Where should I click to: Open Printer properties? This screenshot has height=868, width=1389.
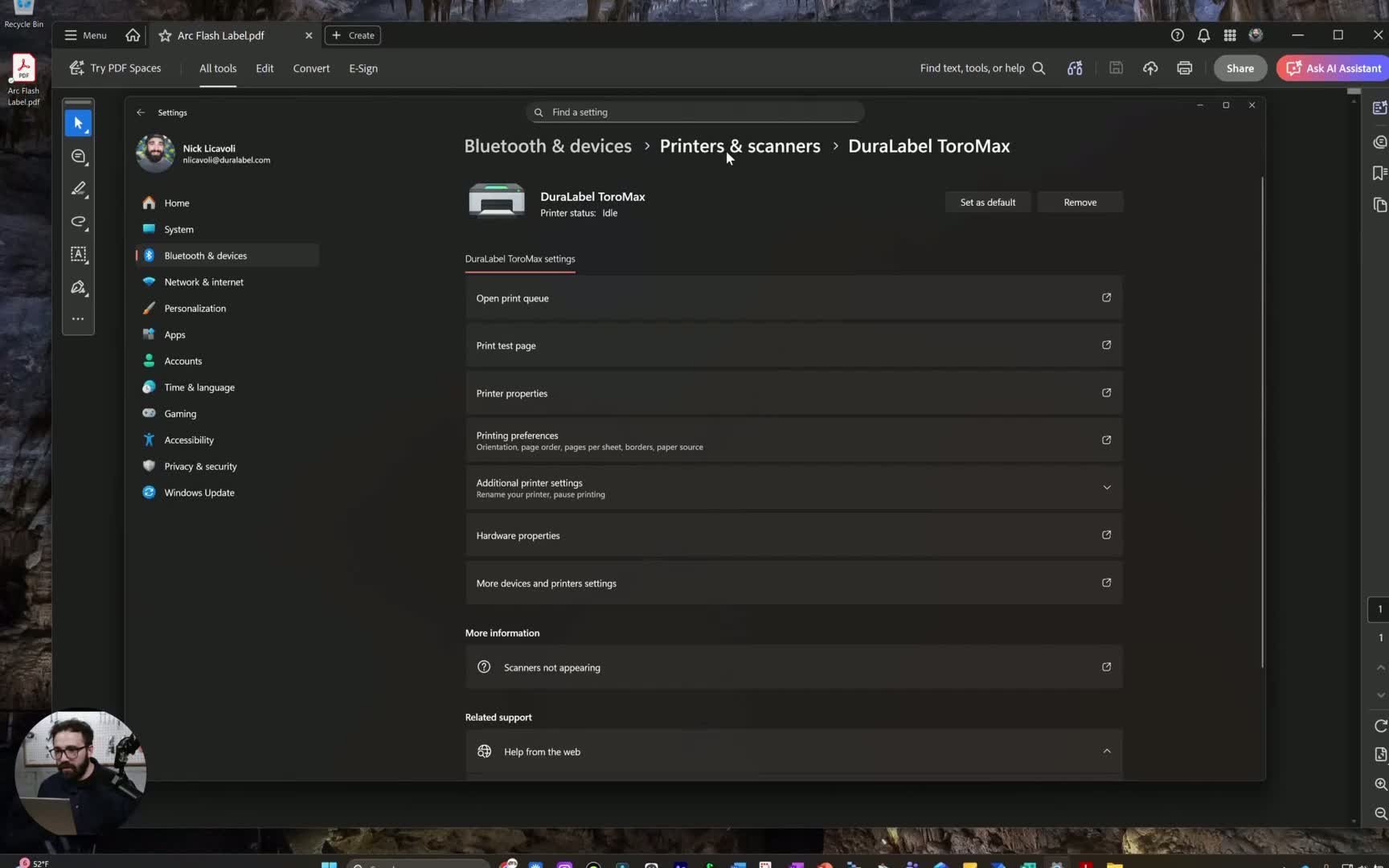(793, 393)
